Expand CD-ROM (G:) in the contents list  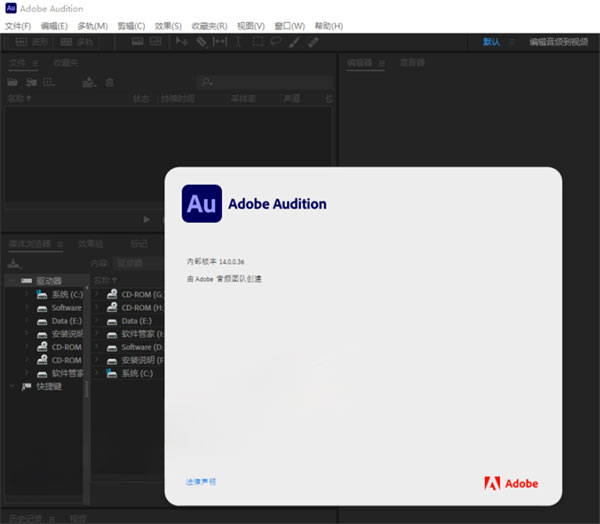[x=96, y=294]
